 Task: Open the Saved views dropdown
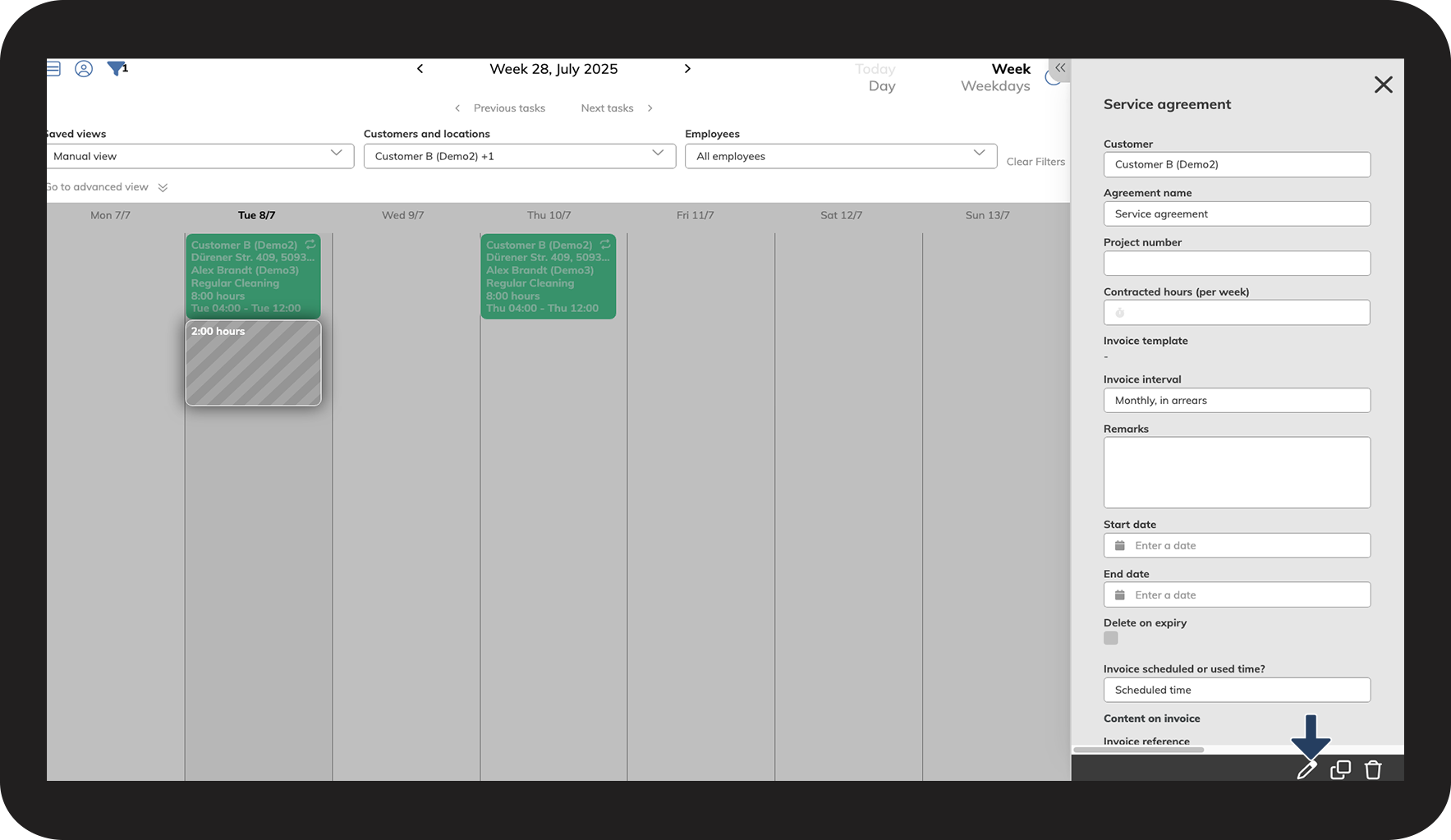[x=200, y=156]
